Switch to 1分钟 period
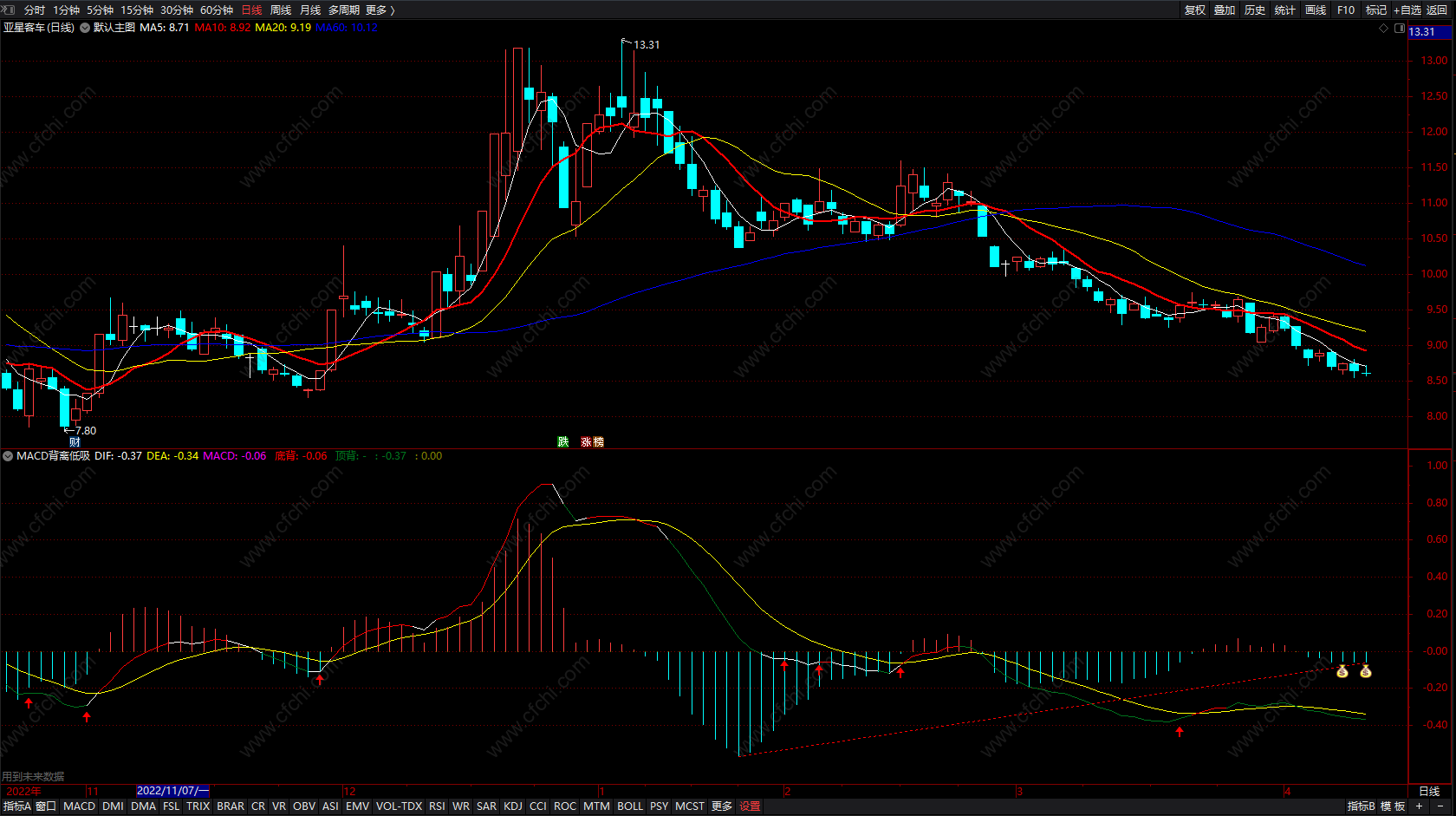The image size is (1456, 816). pos(66,10)
